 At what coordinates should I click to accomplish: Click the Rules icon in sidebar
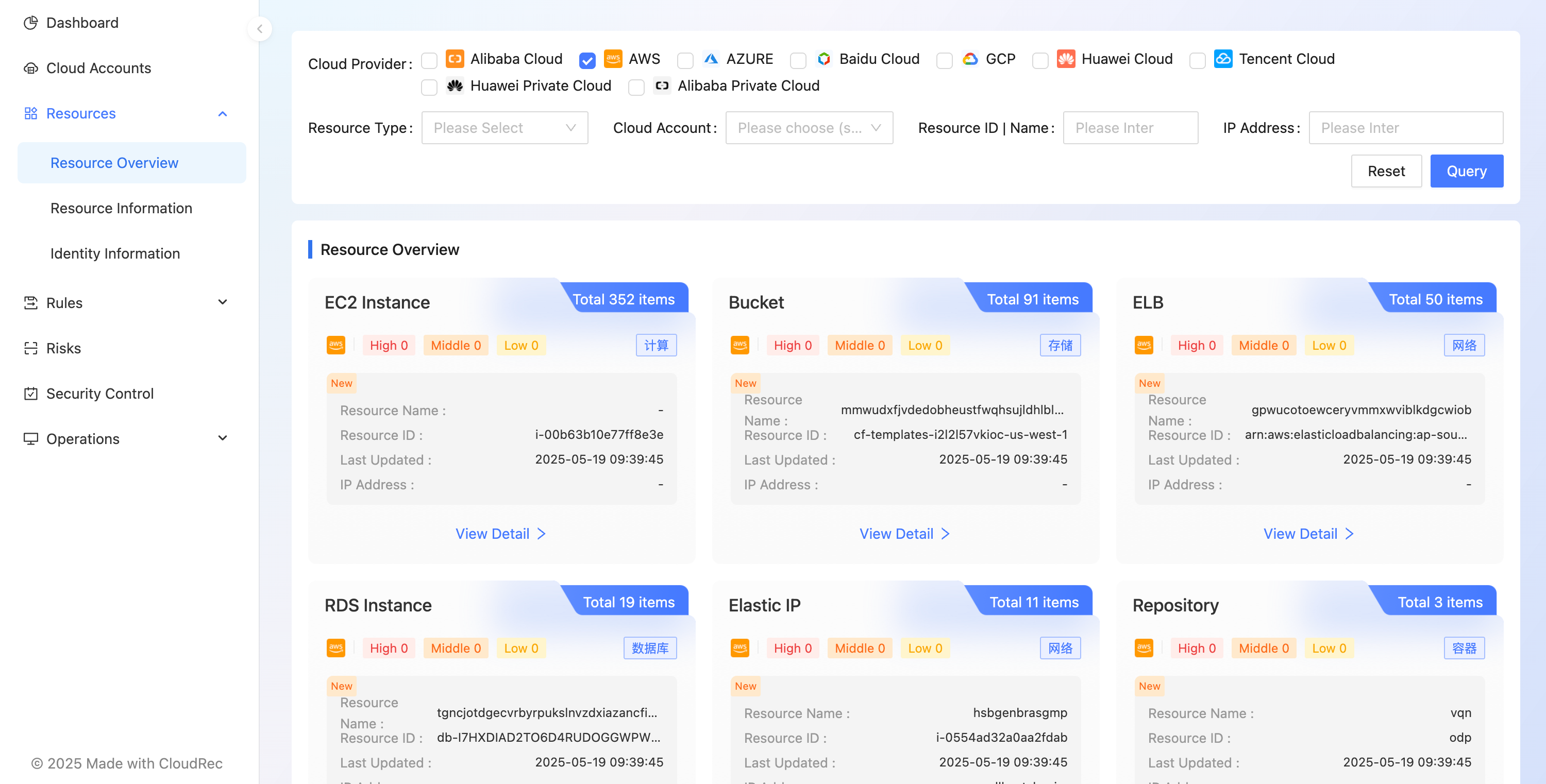[30, 303]
